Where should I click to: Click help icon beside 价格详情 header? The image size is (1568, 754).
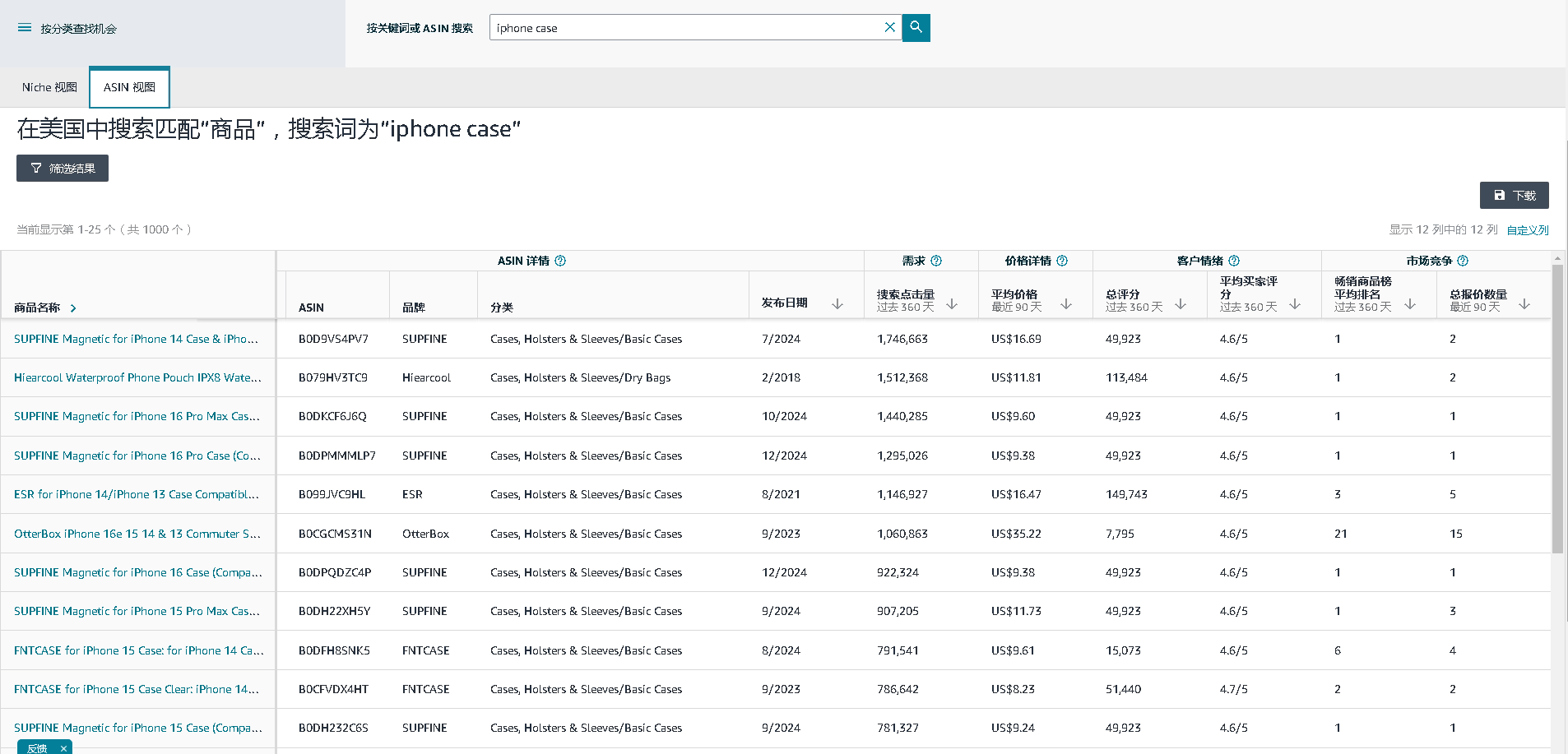1062,261
